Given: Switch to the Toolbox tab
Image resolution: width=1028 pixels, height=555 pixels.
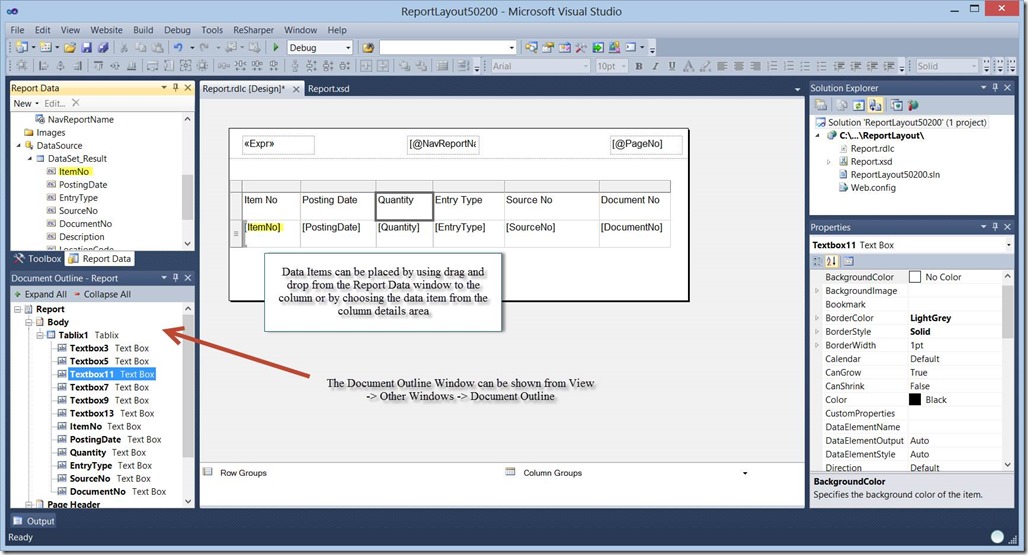Looking at the screenshot, I should (x=37, y=259).
